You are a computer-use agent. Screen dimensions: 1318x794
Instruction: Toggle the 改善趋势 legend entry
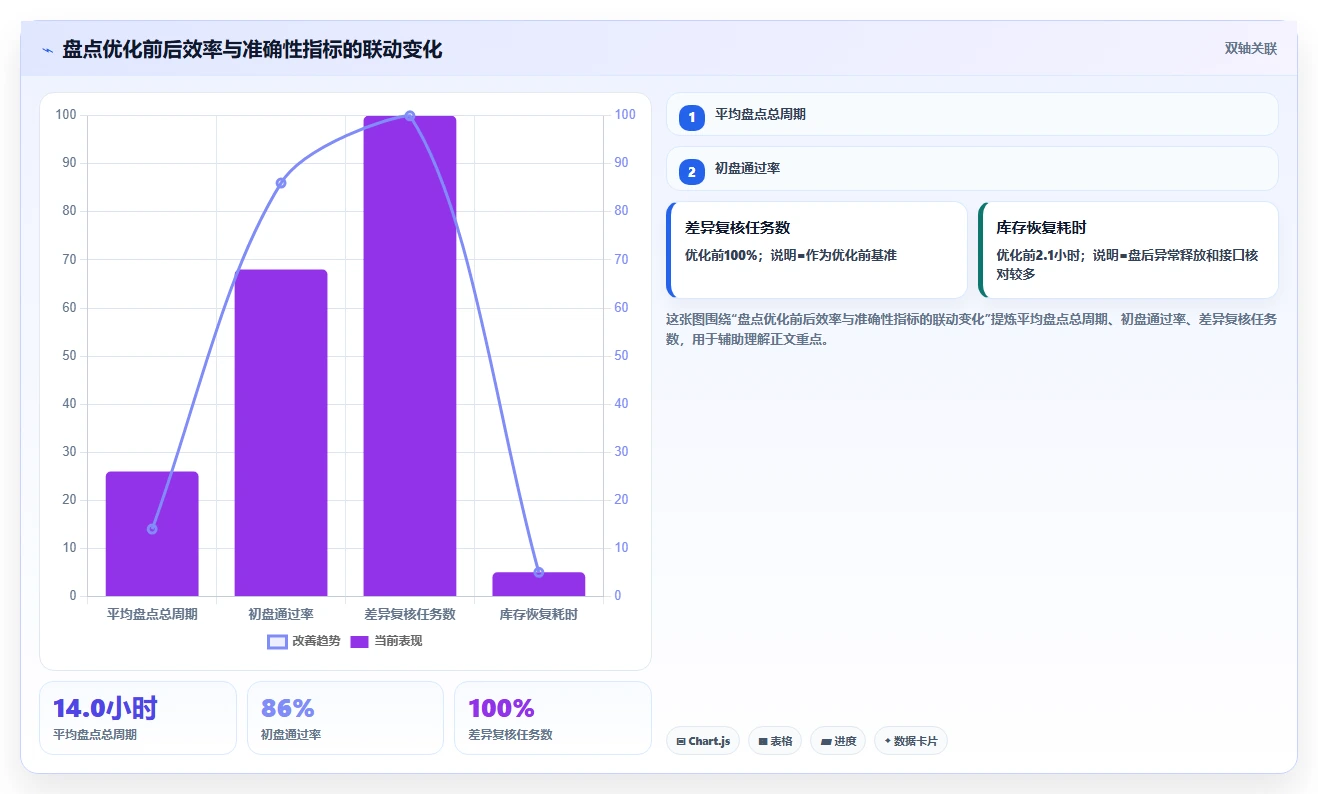[x=304, y=641]
